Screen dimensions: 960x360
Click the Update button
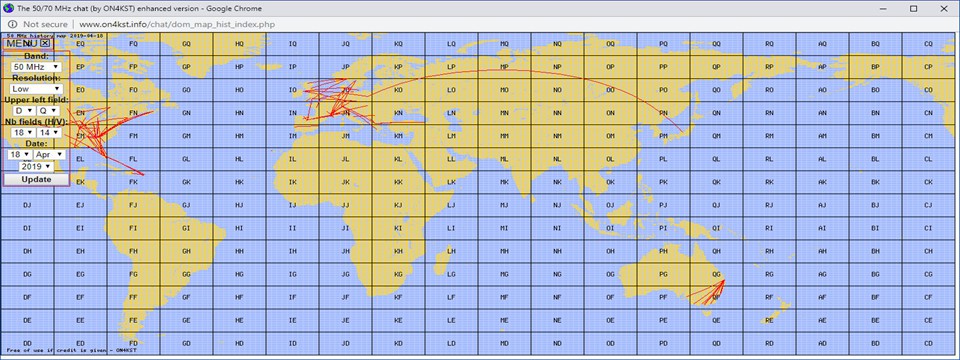tap(36, 179)
